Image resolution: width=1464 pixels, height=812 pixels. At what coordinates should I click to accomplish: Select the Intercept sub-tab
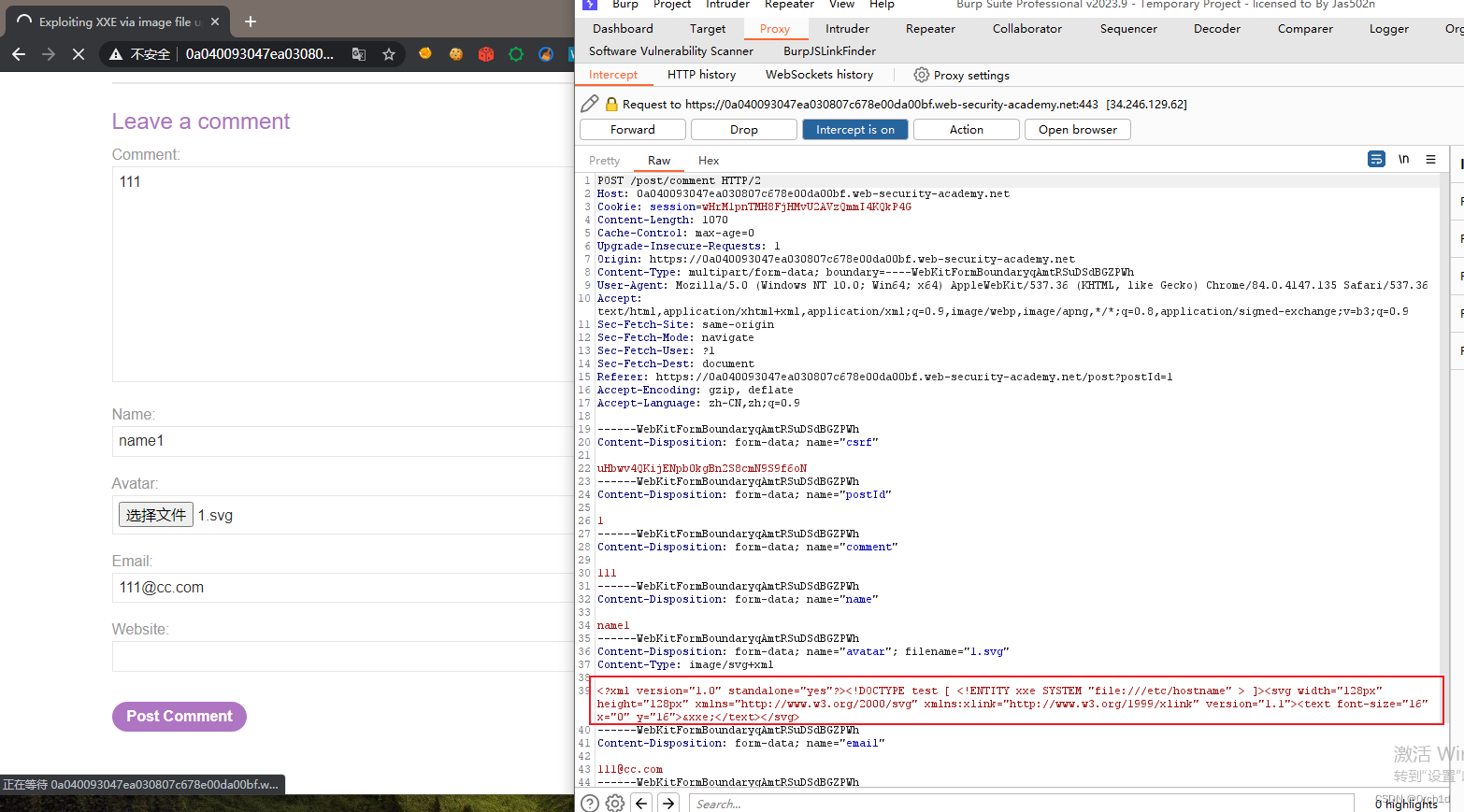click(613, 75)
